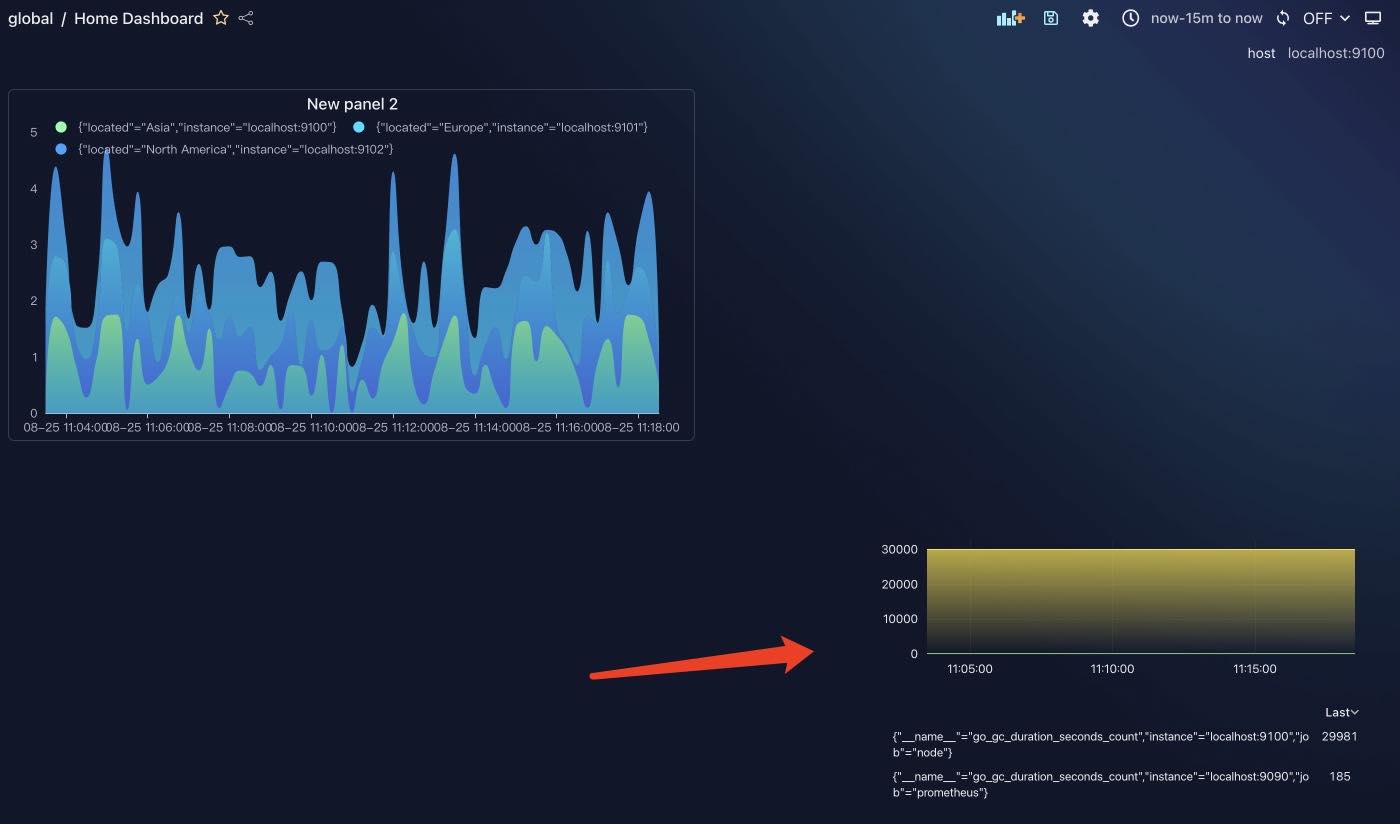Open dashboard settings gear
1400x824 pixels.
coord(1090,18)
